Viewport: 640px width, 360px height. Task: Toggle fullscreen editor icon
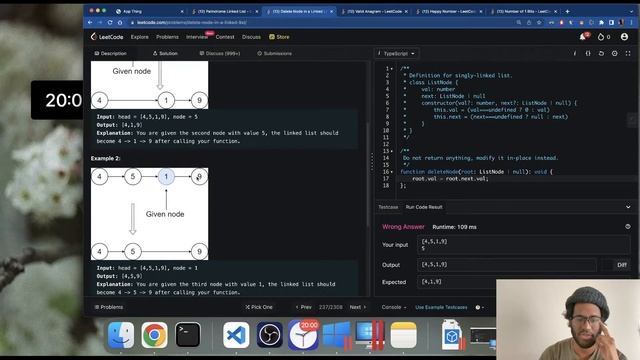628,53
